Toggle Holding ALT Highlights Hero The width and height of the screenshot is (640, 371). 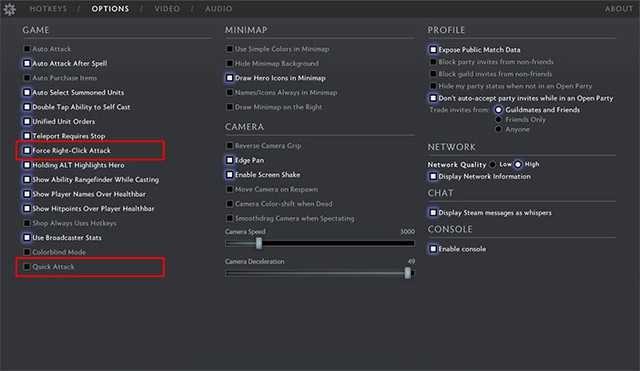coord(27,165)
